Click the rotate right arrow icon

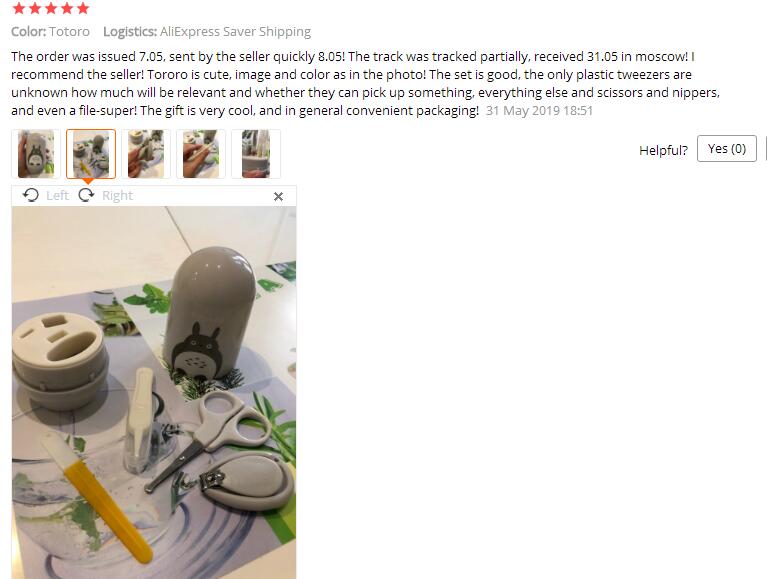tap(87, 195)
